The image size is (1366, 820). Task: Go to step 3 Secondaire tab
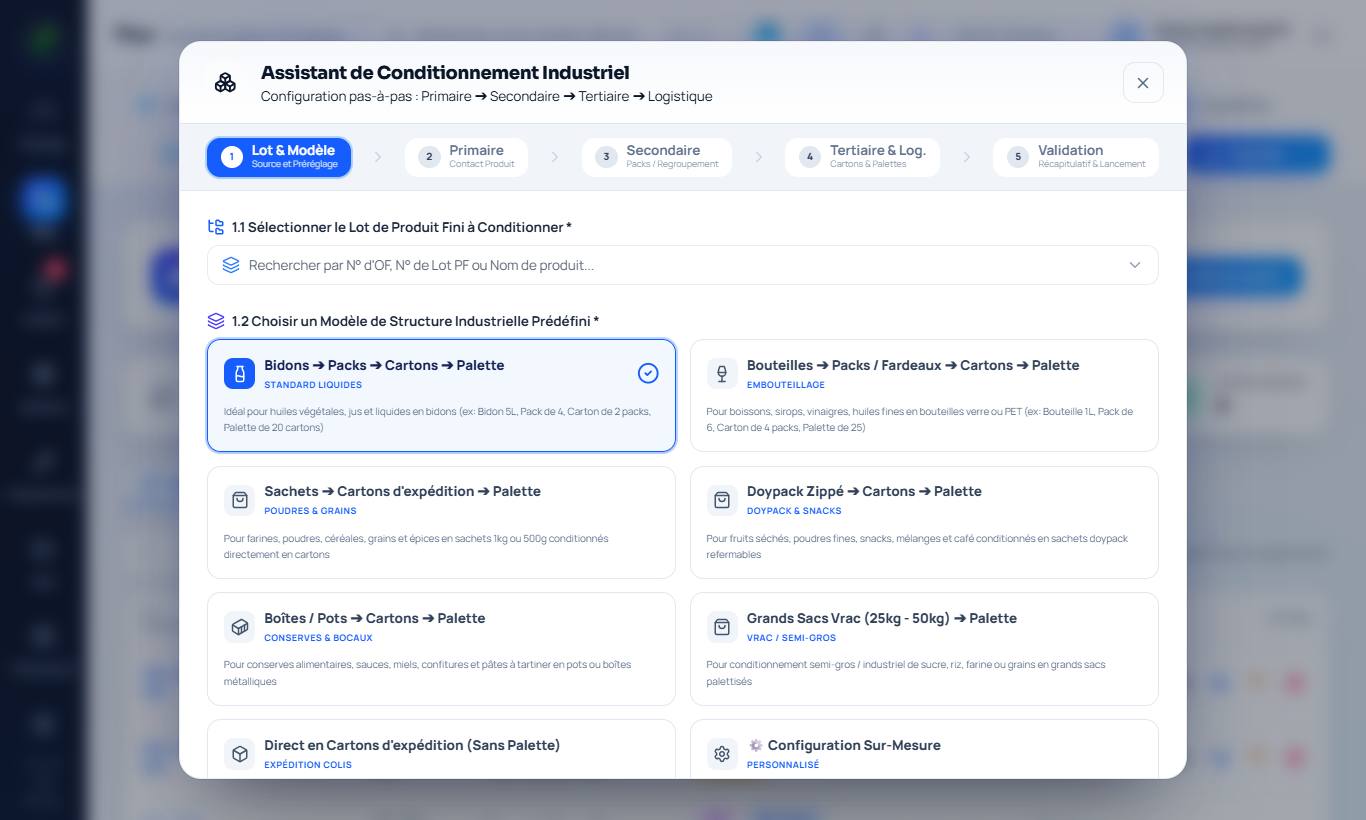(x=657, y=157)
